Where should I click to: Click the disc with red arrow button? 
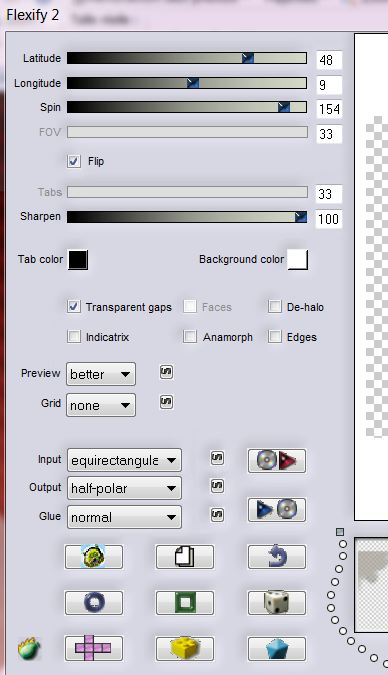coord(277,461)
